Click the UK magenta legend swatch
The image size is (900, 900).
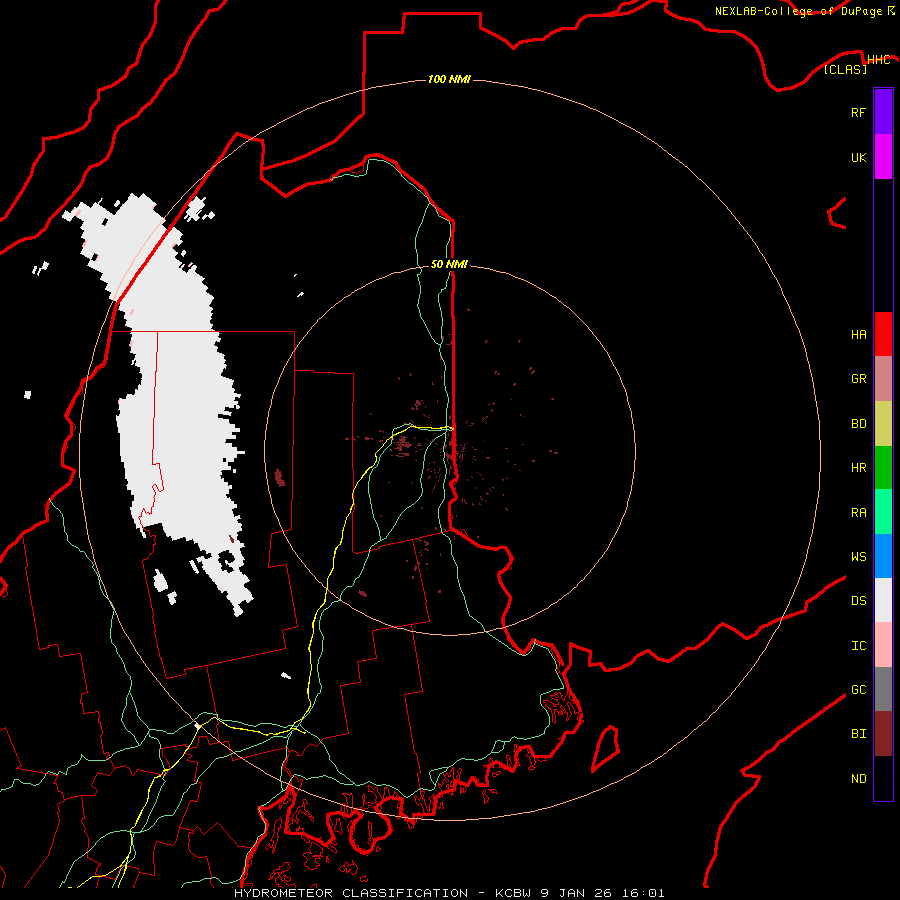883,157
